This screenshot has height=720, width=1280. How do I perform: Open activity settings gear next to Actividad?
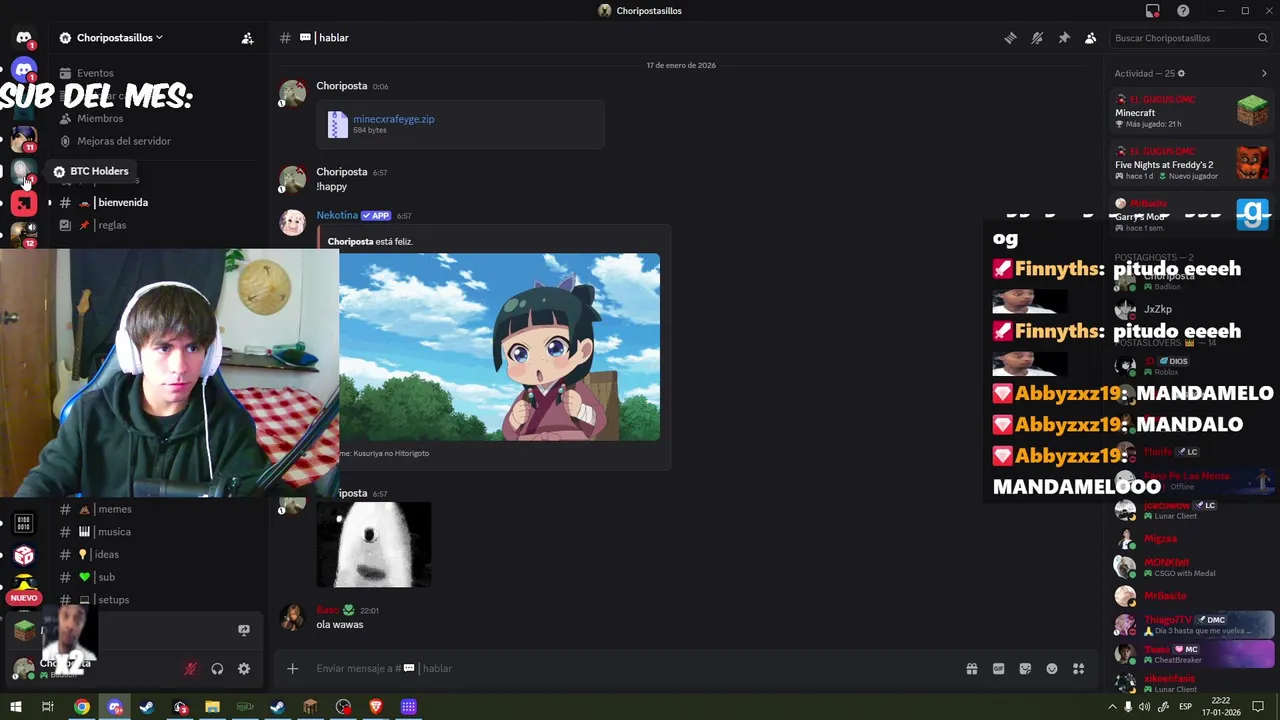point(1181,73)
